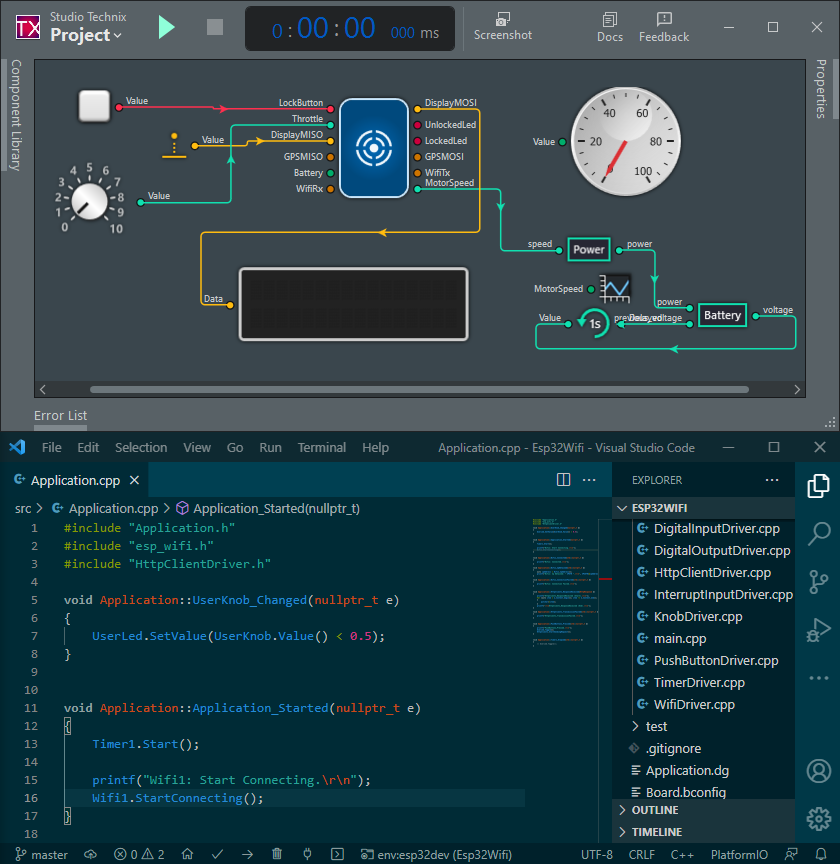840x864 pixels.
Task: Click PlatformIO Clean trash icon
Action: [277, 854]
